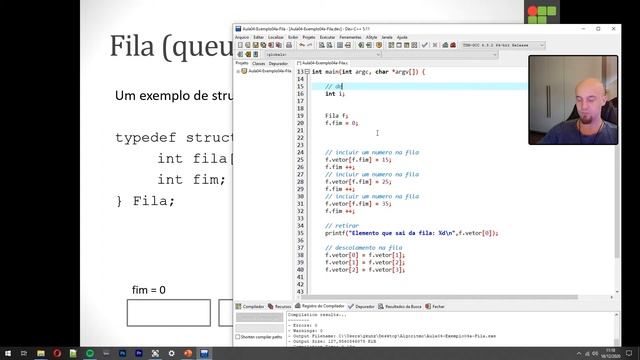Select the Aula04-Exemplo04a-Fila.c editor tab

click(322, 63)
